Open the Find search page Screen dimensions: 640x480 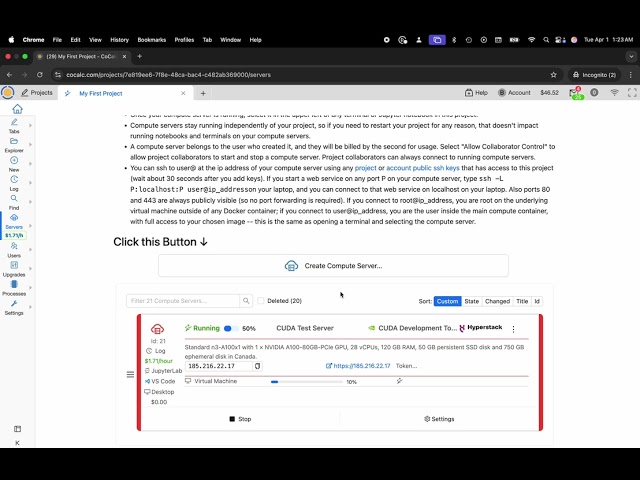(14, 202)
